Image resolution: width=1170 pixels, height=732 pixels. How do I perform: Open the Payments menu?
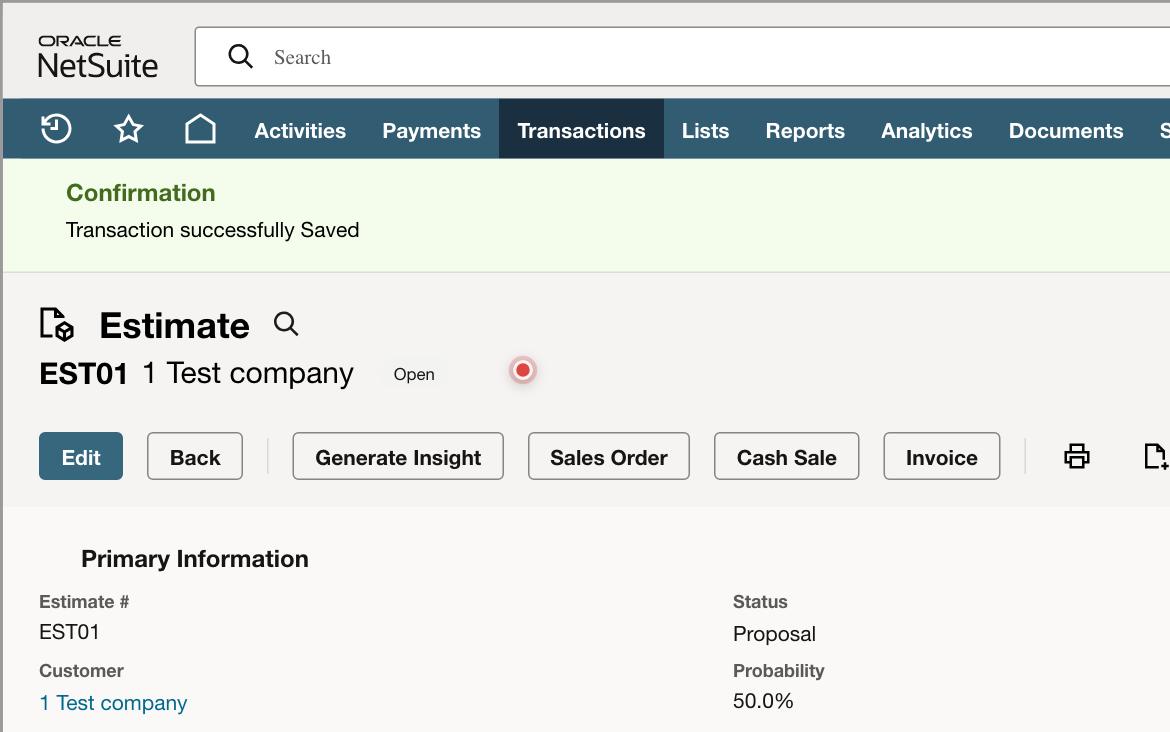[x=431, y=131]
